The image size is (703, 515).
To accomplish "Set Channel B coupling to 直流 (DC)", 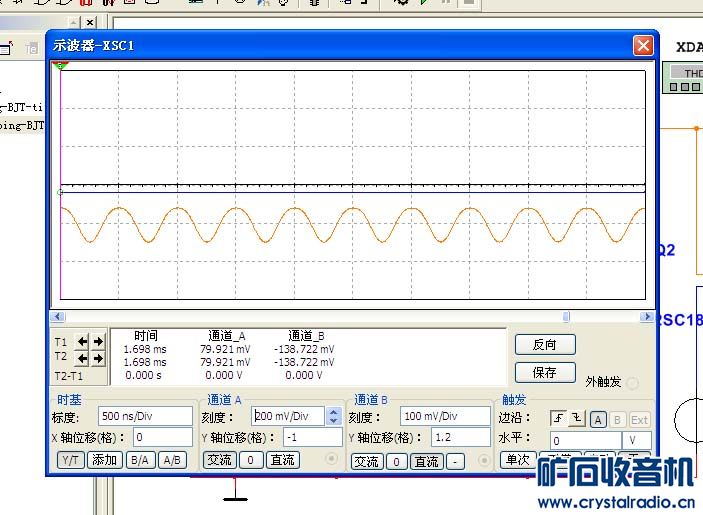I will (x=427, y=461).
